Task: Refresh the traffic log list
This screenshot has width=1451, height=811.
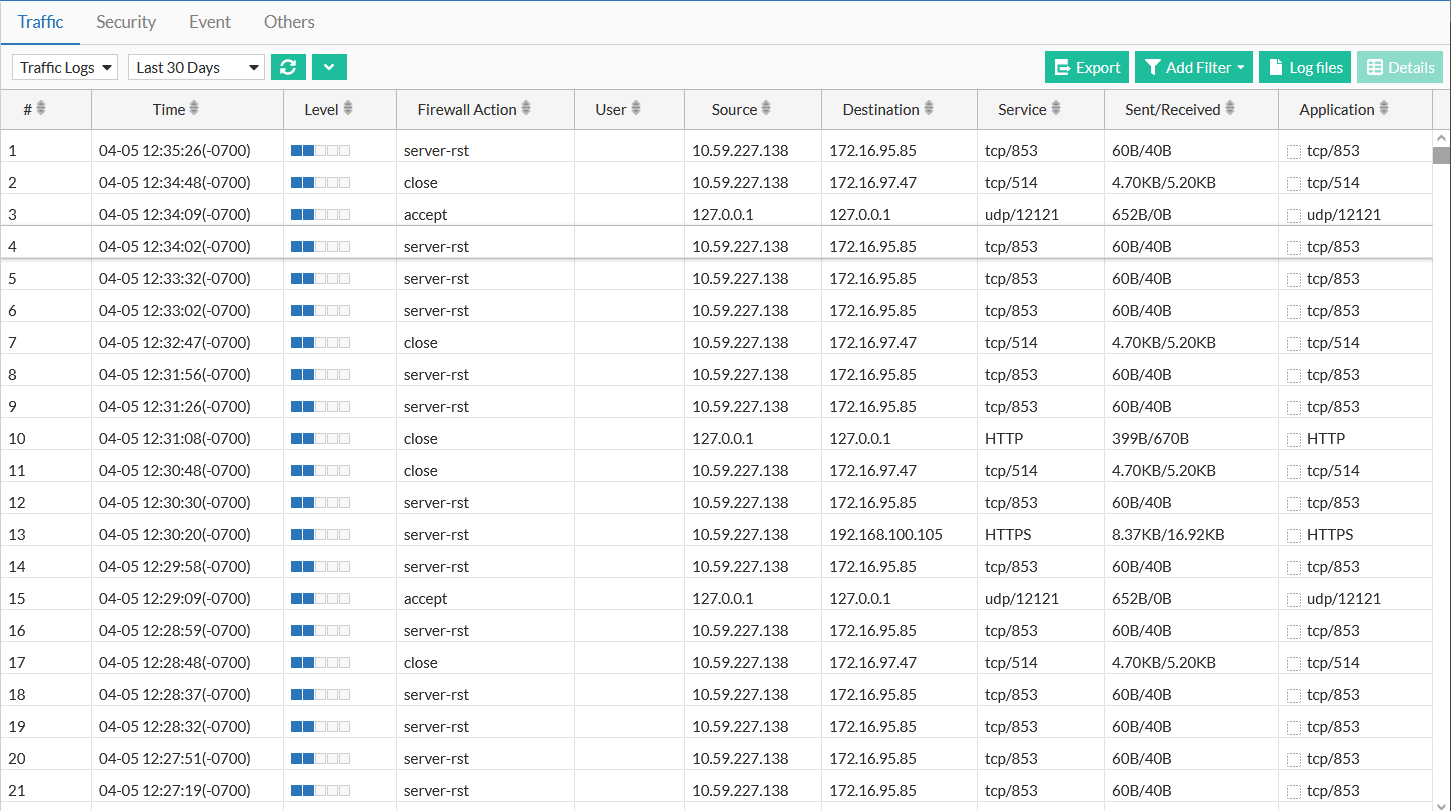Action: tap(289, 67)
